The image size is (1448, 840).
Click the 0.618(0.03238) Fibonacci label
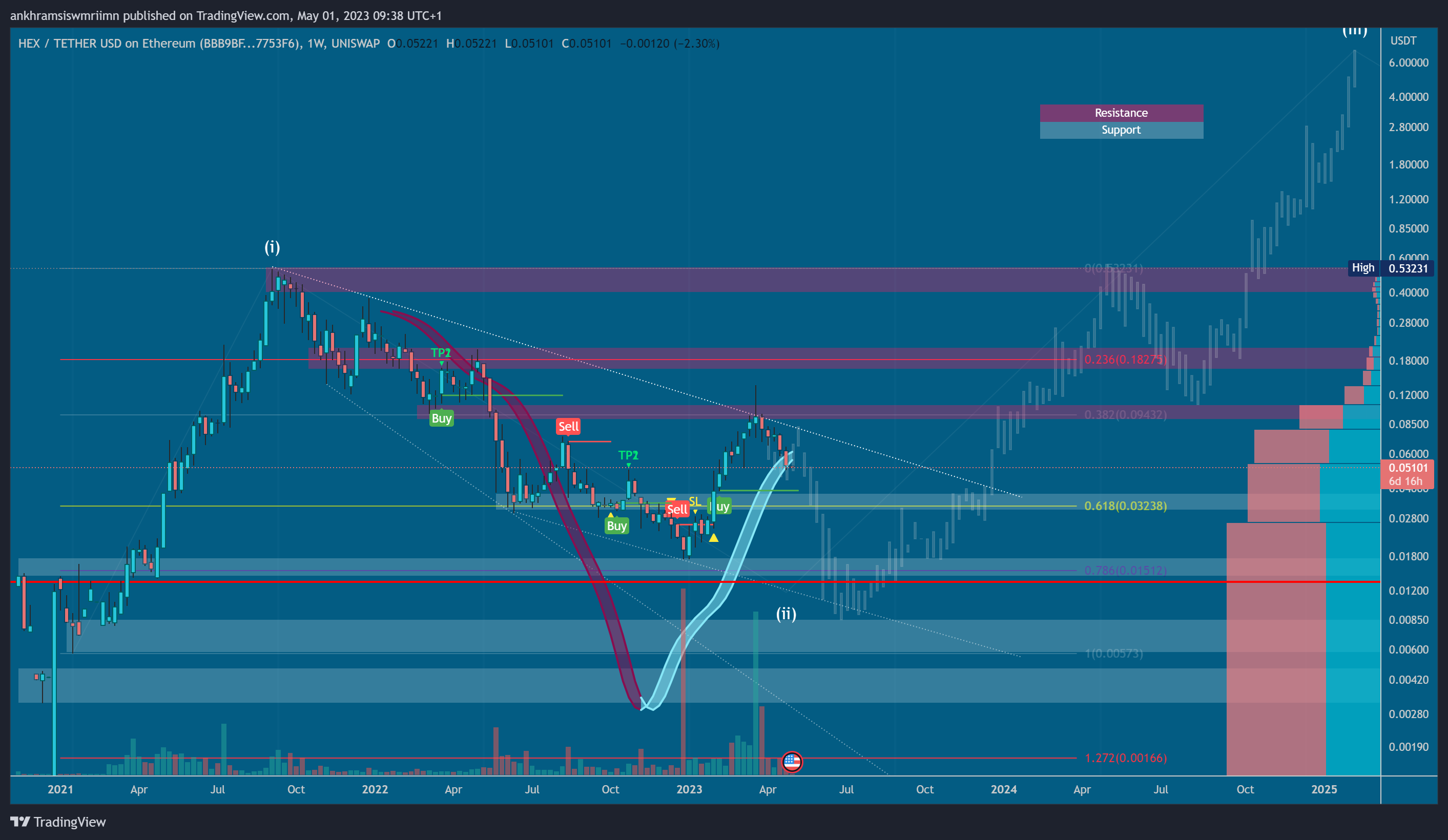click(1125, 506)
